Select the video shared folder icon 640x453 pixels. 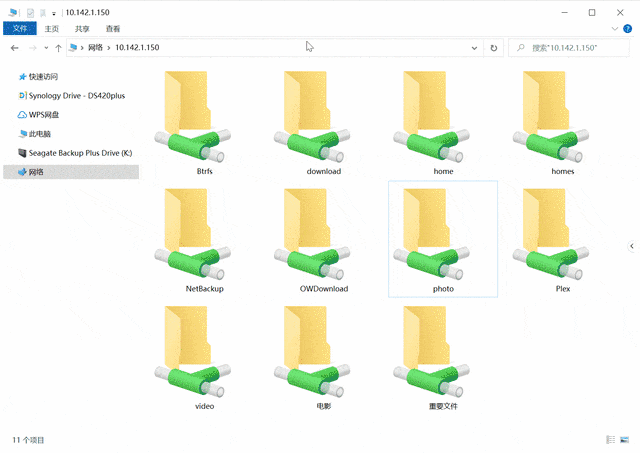pyautogui.click(x=193, y=352)
